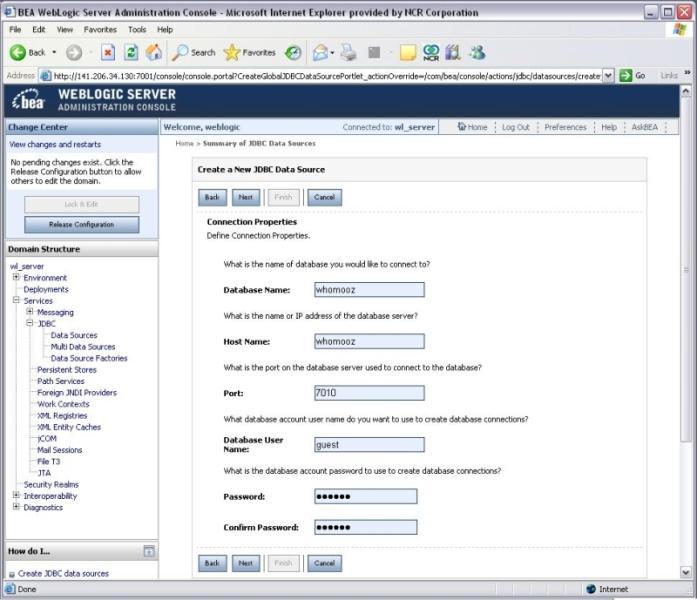
Task: Open the File menu
Action: (15, 29)
